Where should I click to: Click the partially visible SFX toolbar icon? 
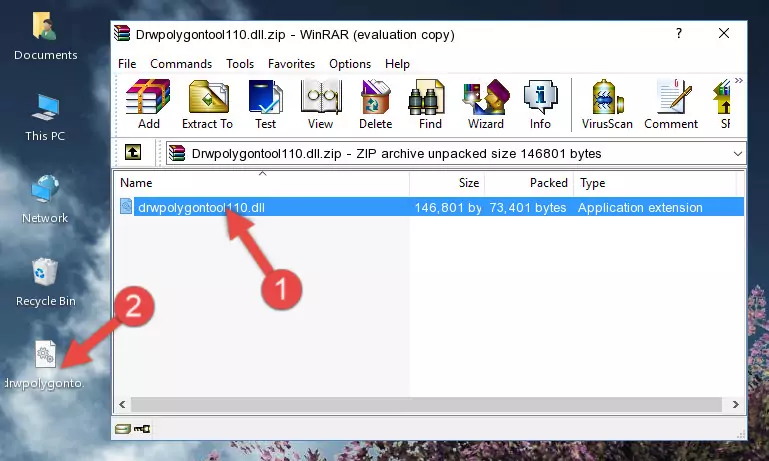(x=722, y=104)
